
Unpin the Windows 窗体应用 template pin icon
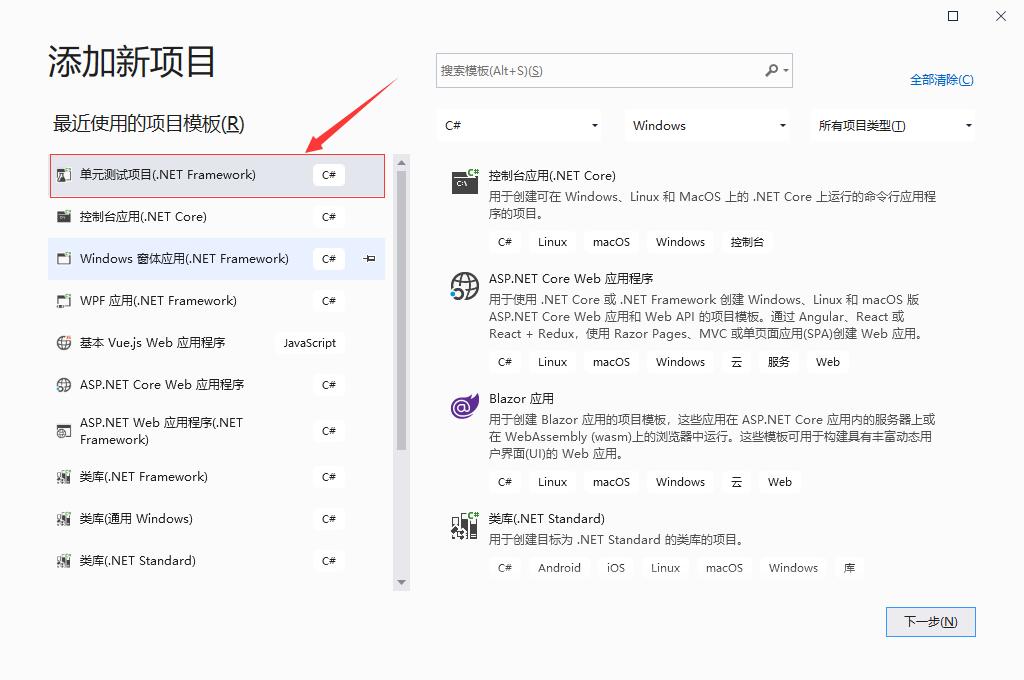click(369, 259)
